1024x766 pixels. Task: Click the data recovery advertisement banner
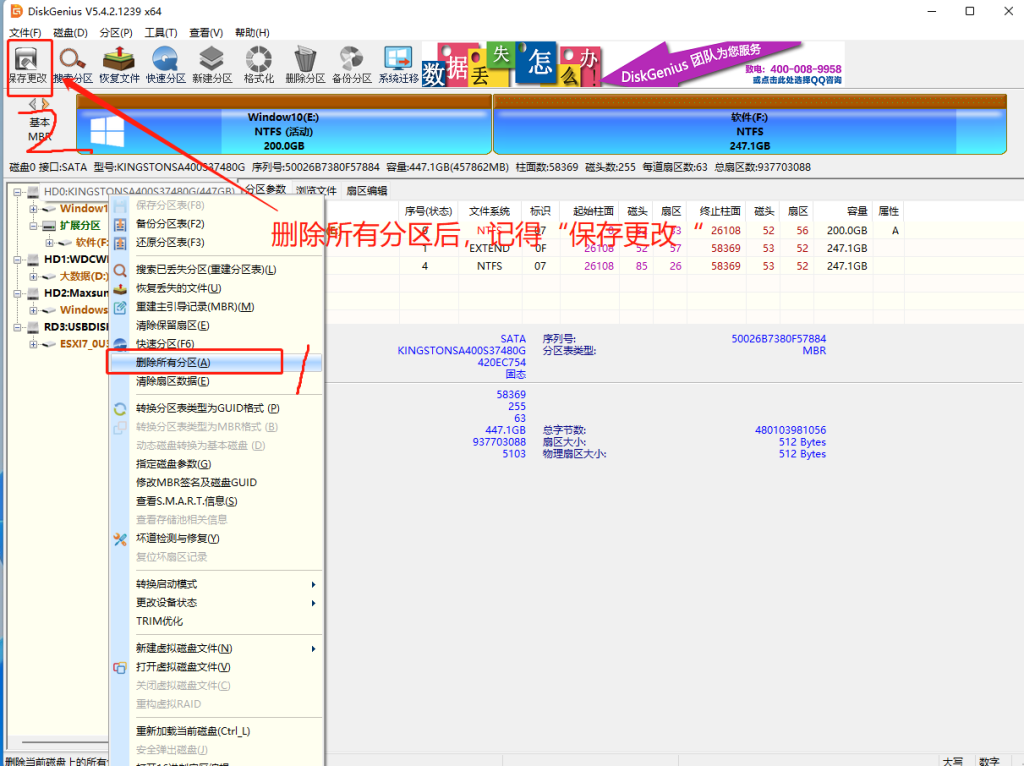click(x=633, y=65)
